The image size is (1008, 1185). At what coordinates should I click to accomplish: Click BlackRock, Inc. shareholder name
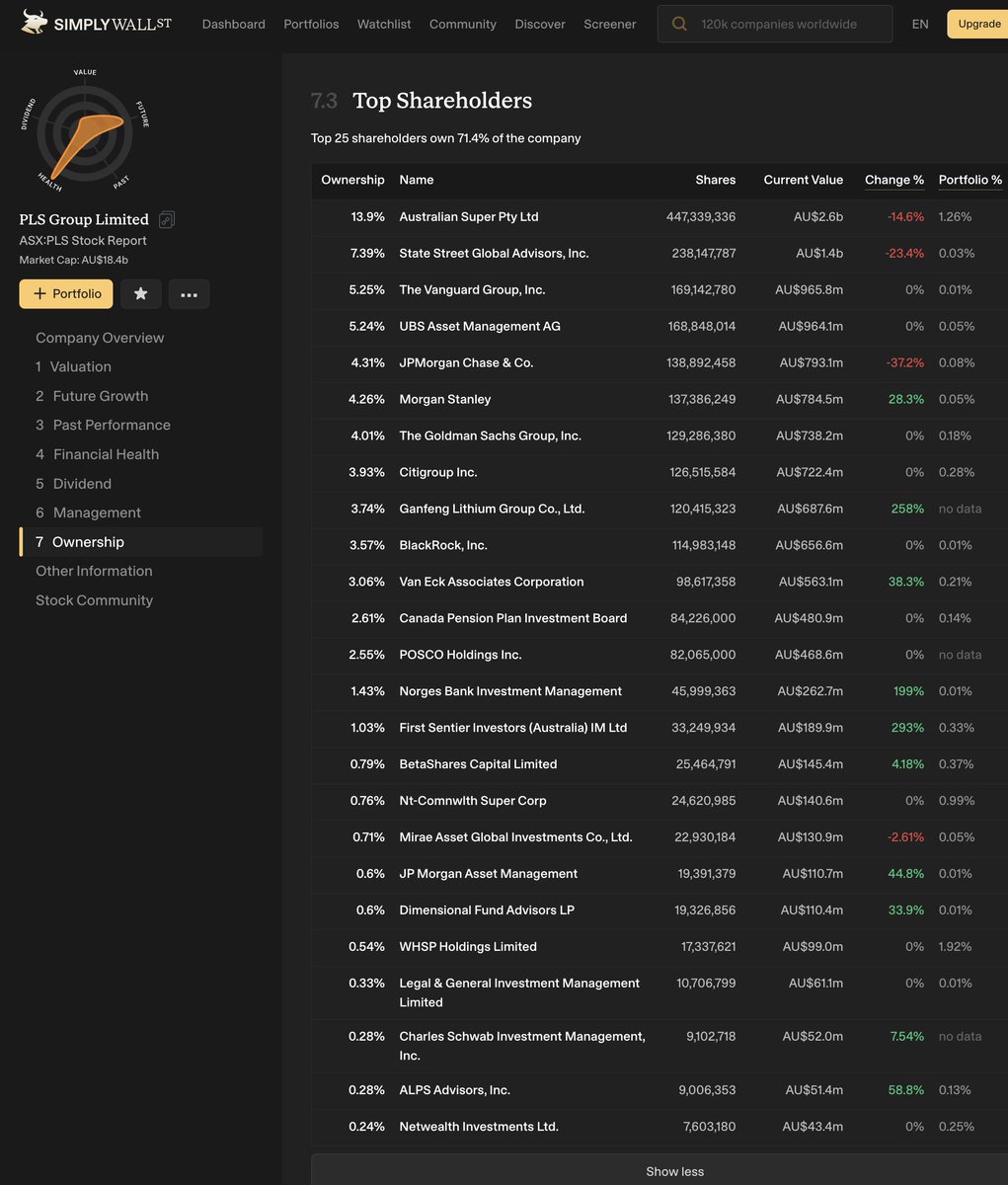[x=443, y=545]
